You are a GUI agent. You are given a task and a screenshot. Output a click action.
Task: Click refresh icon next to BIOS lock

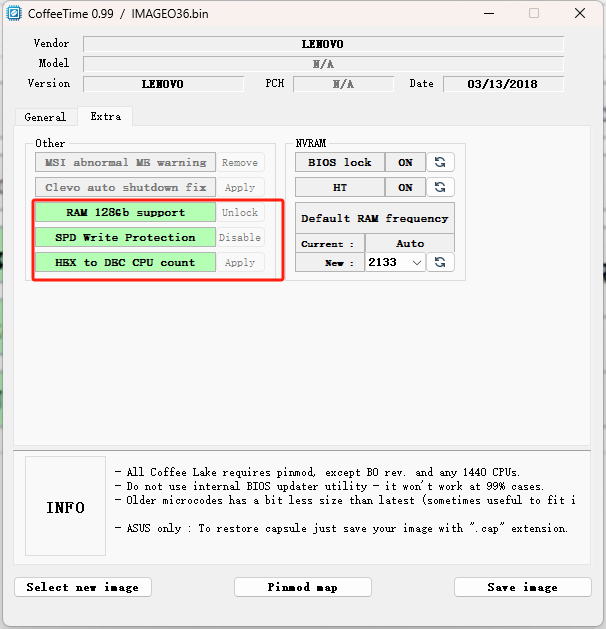point(440,162)
